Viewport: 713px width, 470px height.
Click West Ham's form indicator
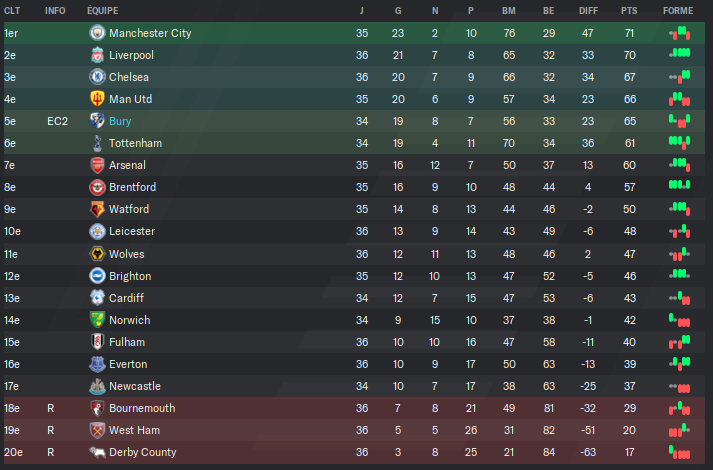point(680,430)
